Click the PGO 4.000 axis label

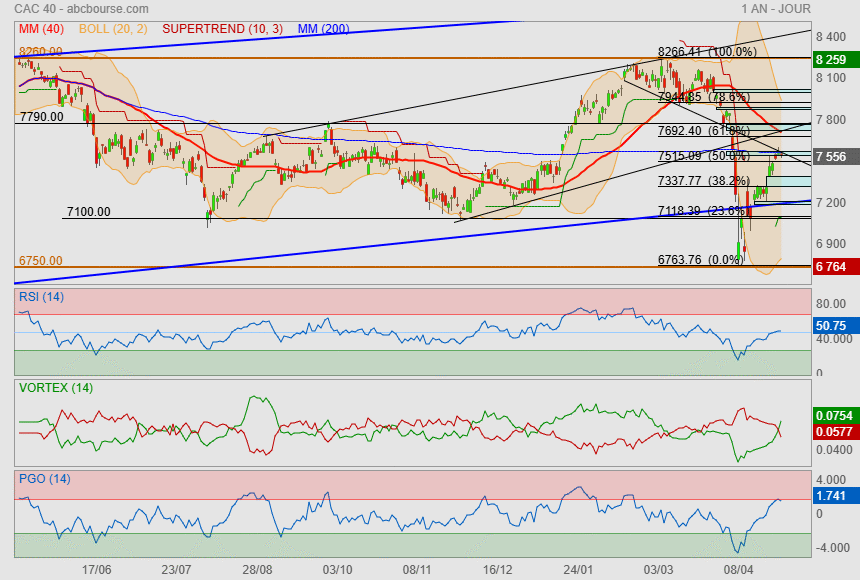coord(831,480)
